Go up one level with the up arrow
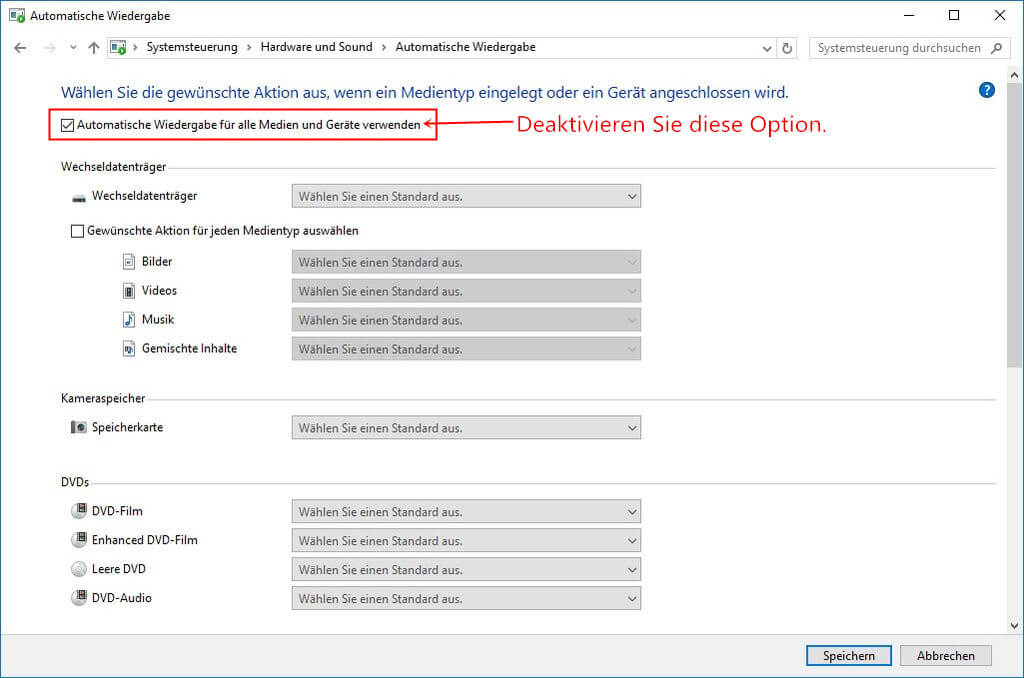Screen dimensions: 1024x678 pyautogui.click(x=93, y=48)
